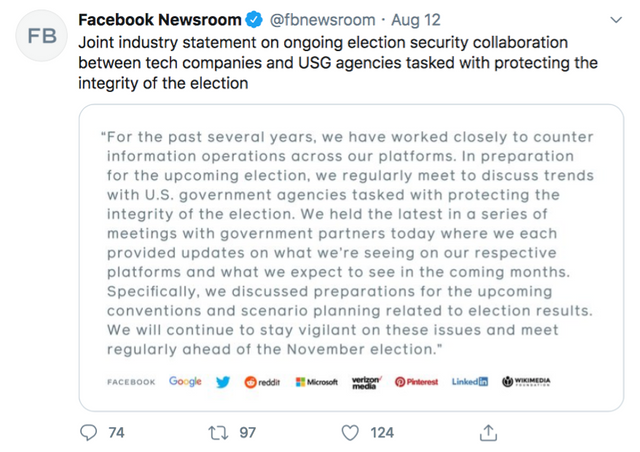Open the FB profile avatar

(x=41, y=36)
